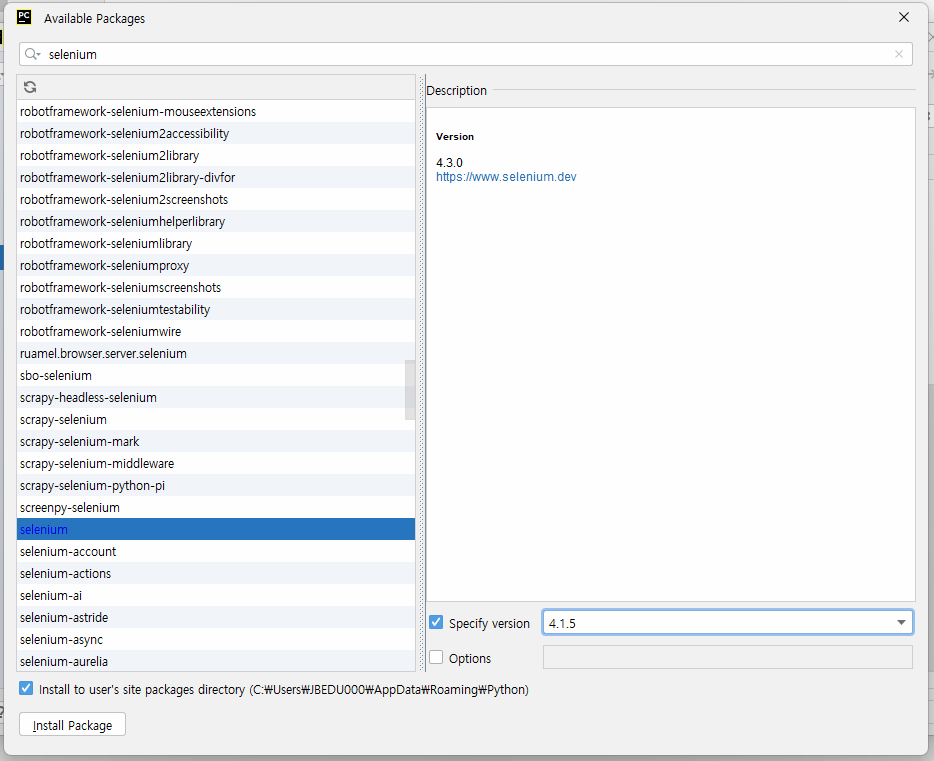Select selenium-account package
The height and width of the screenshot is (761, 934).
(x=216, y=551)
